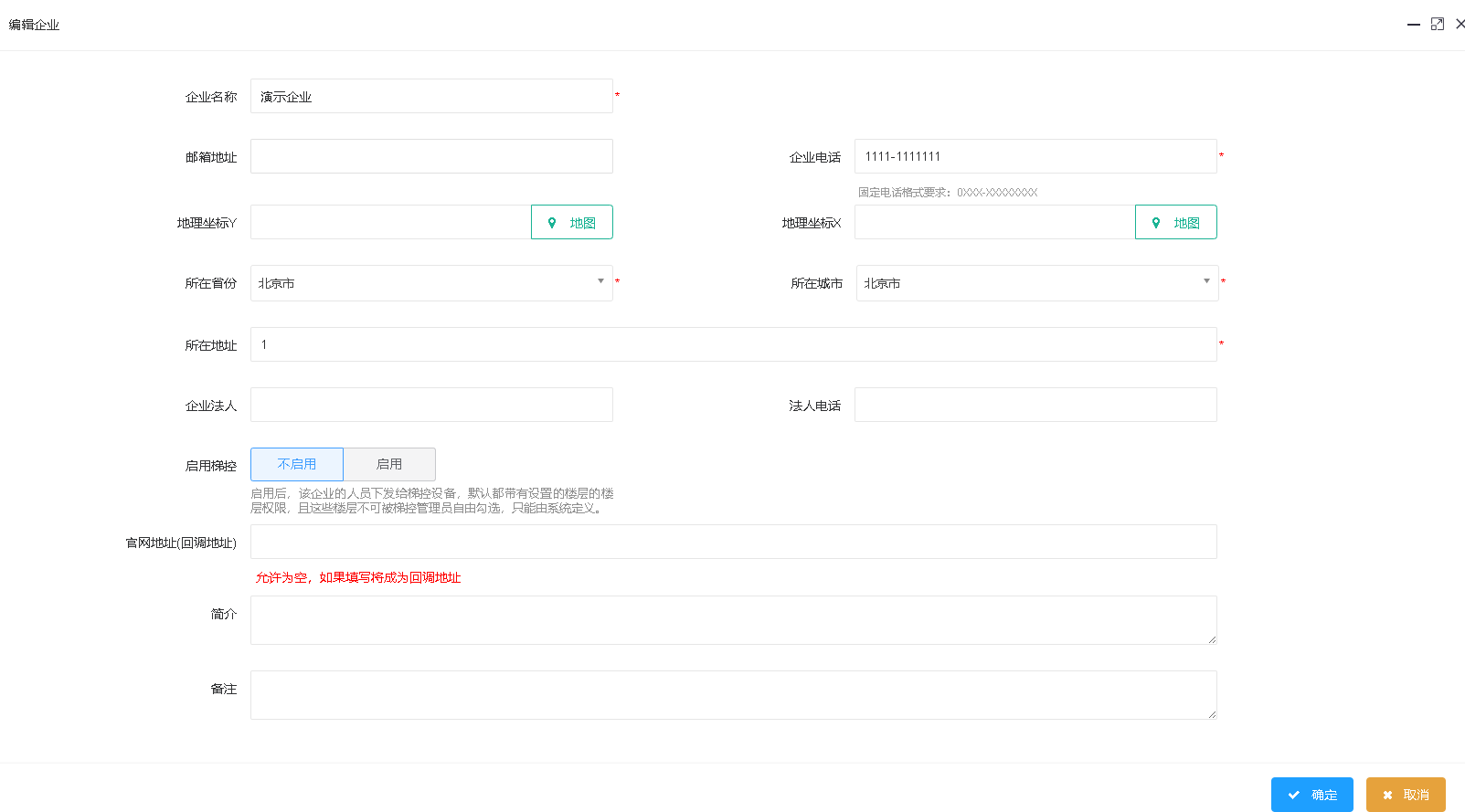Select 启用 option for 启用梯控

389,464
